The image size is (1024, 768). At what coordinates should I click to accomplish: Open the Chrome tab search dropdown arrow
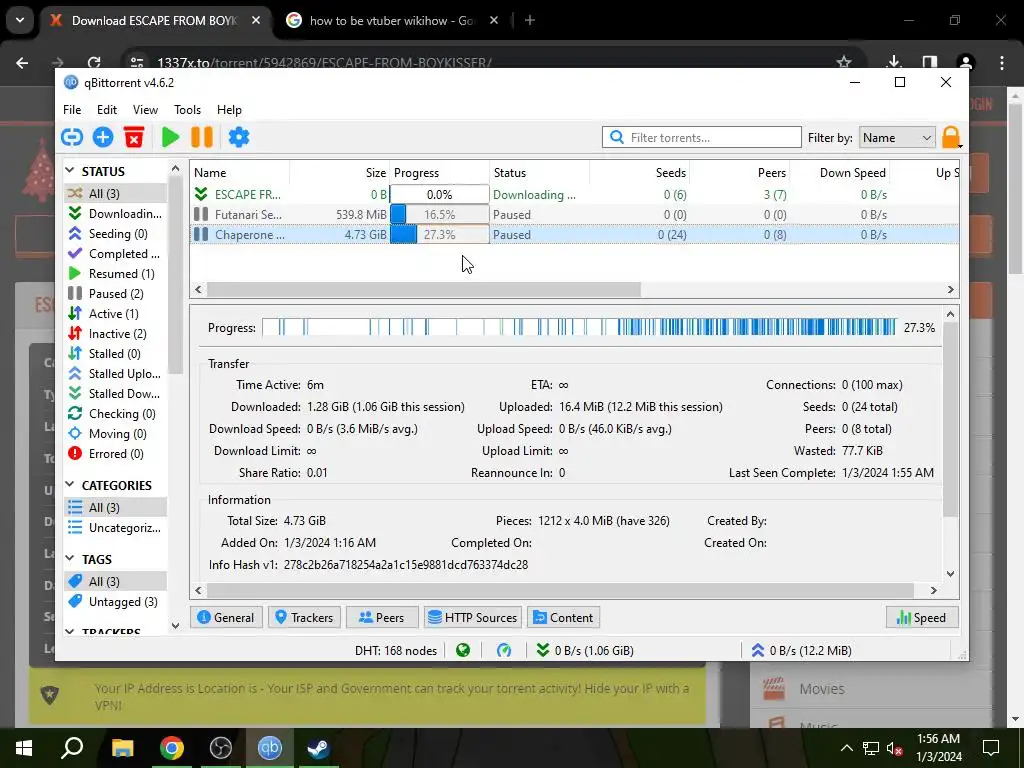pyautogui.click(x=20, y=20)
